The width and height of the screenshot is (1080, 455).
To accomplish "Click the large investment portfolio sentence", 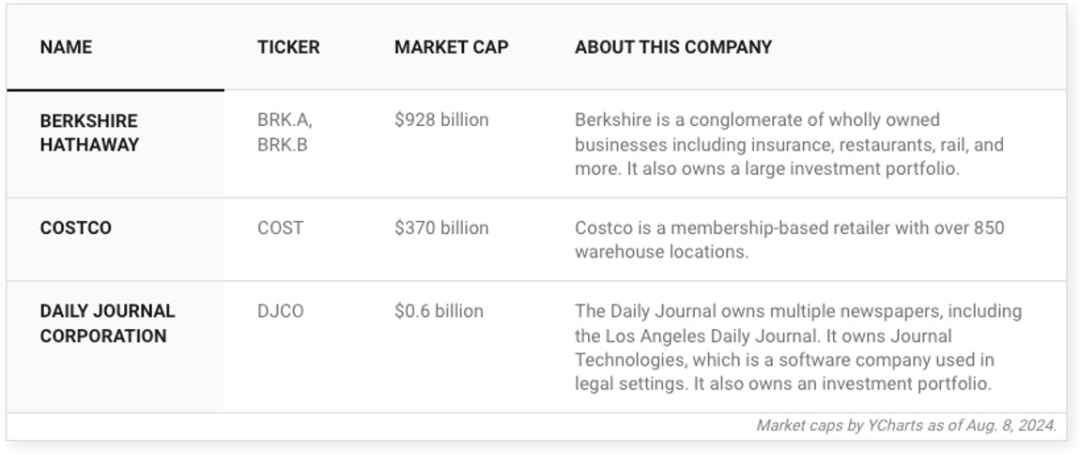I will coord(793,169).
